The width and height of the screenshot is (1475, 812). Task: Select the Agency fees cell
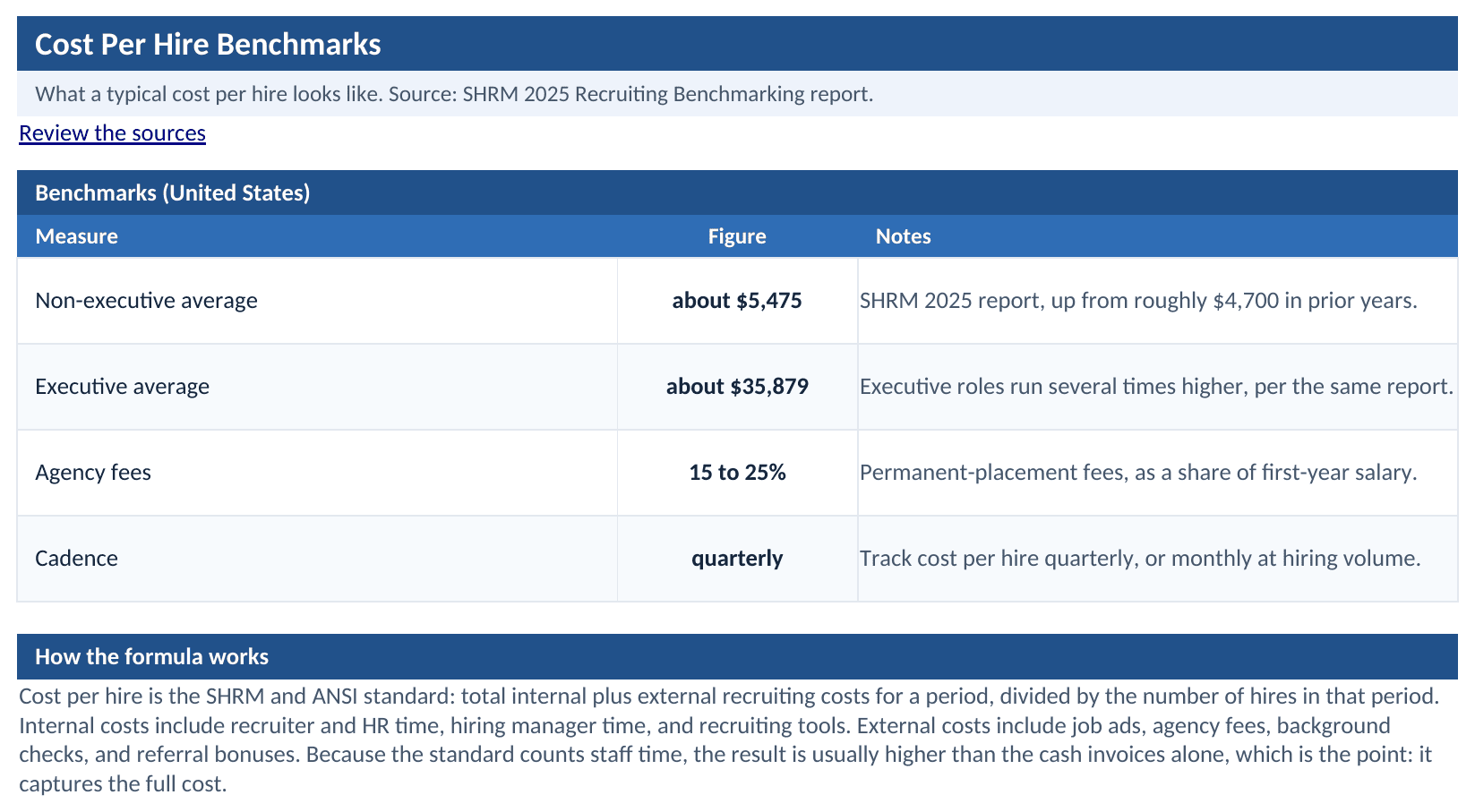317,473
